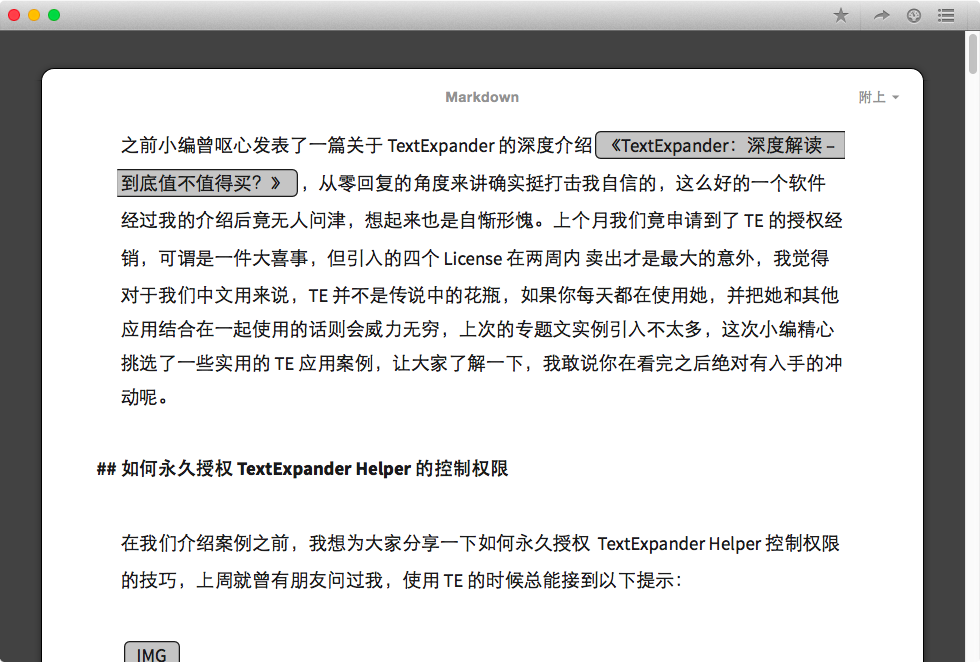Open the outline list navigation icon
980x662 pixels.
click(x=945, y=15)
